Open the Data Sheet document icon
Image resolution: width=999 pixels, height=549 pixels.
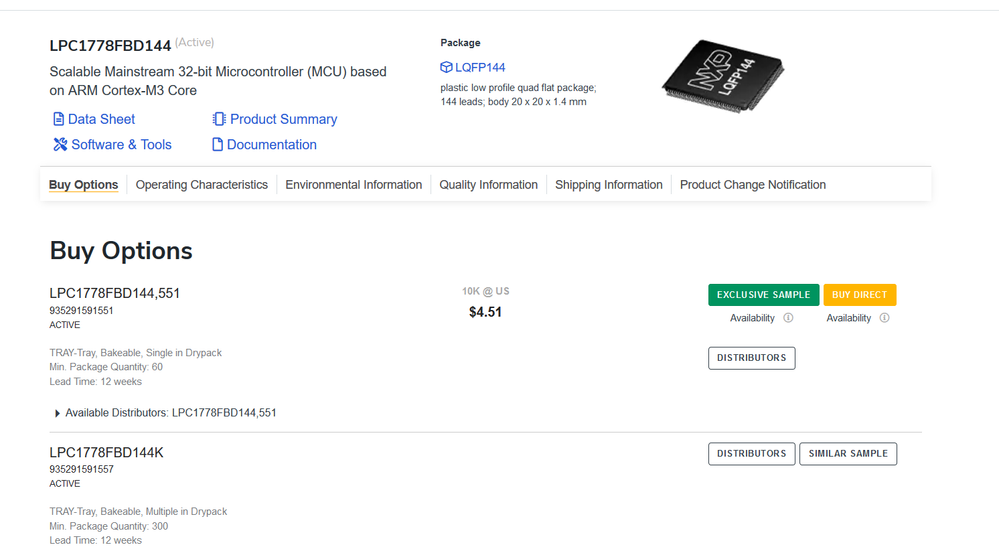click(x=58, y=119)
